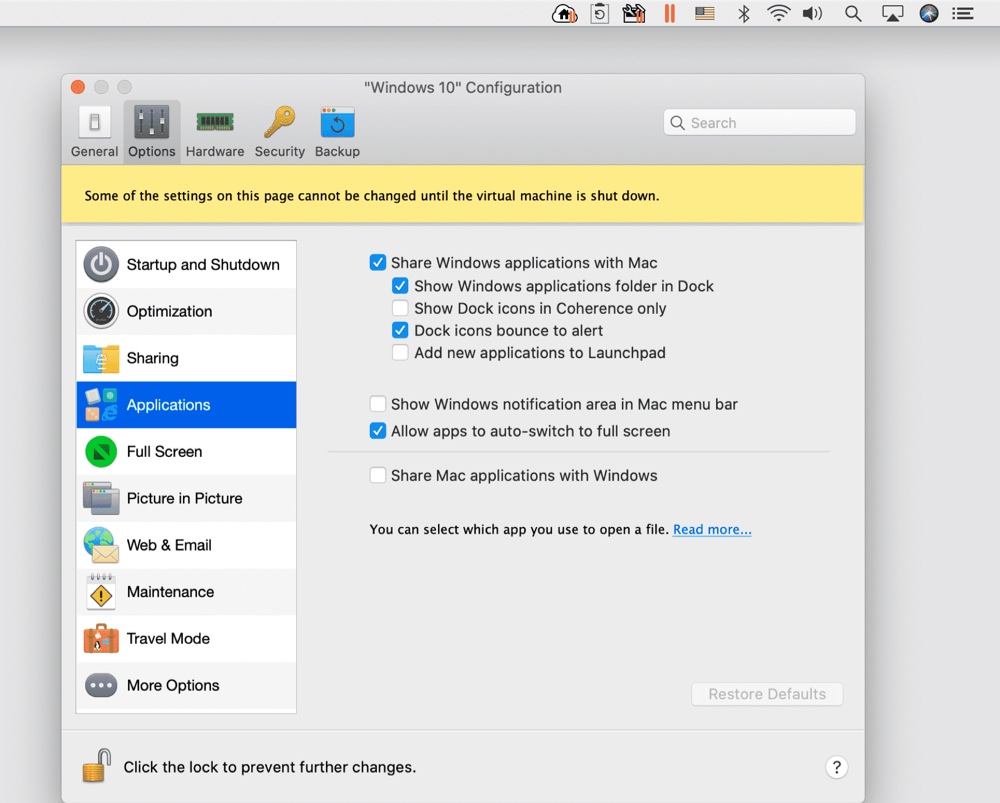
Task: Go to Picture in Picture settings
Action: [186, 498]
